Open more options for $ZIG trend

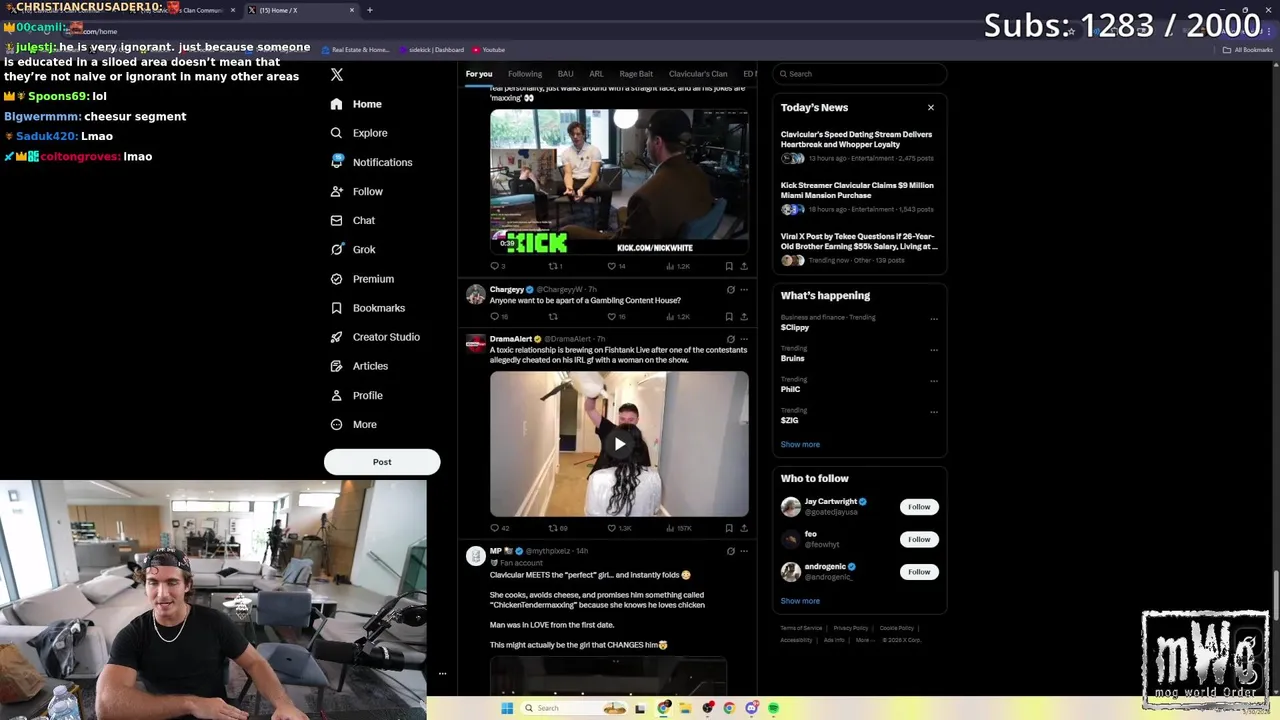tap(934, 412)
